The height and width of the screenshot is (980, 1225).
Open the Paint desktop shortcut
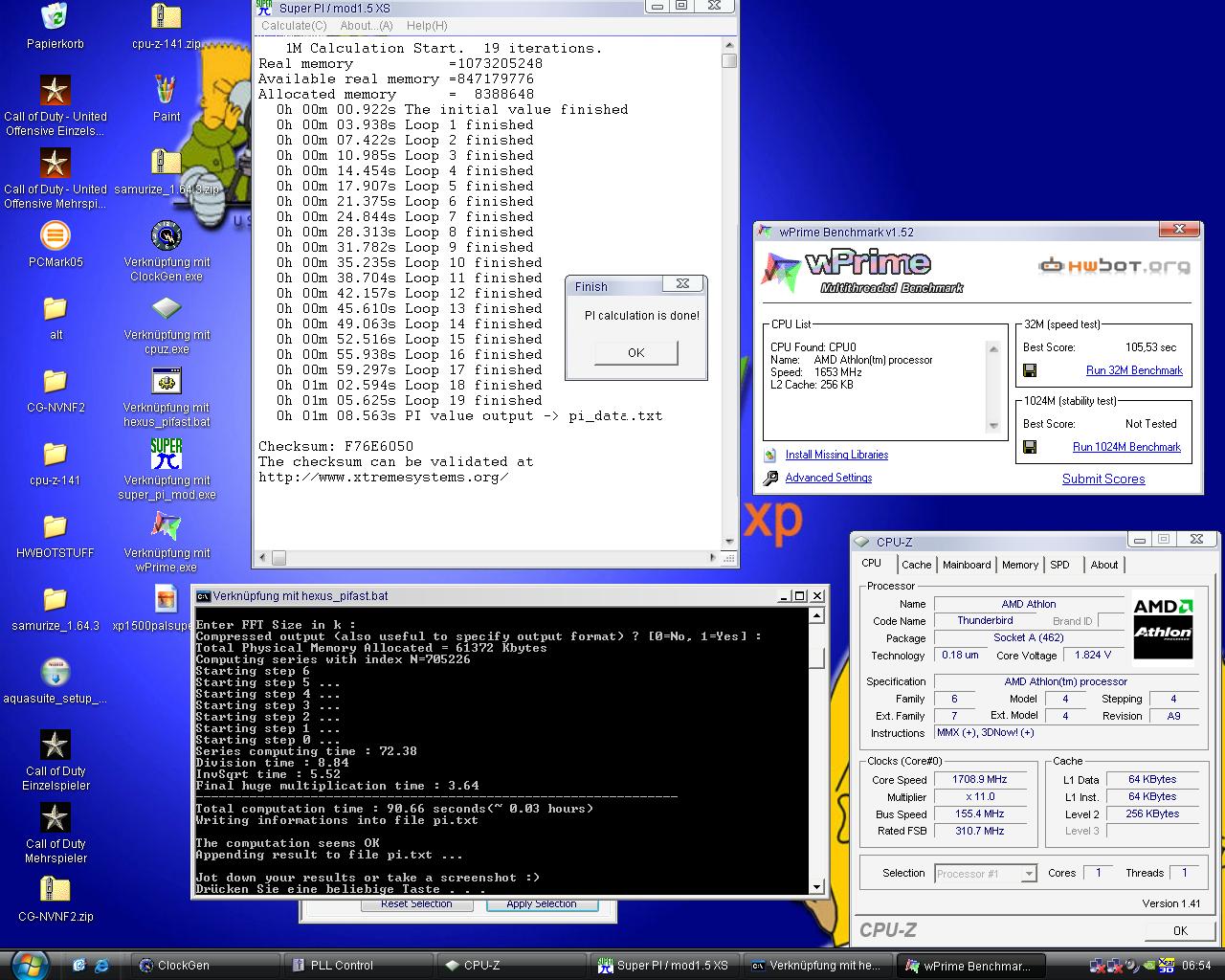pos(167,90)
